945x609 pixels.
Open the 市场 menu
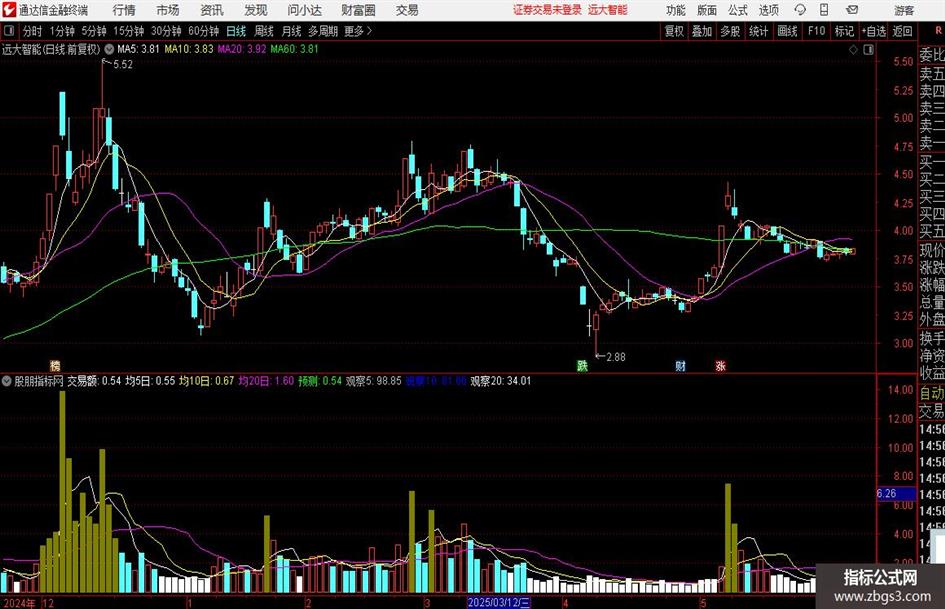(168, 10)
